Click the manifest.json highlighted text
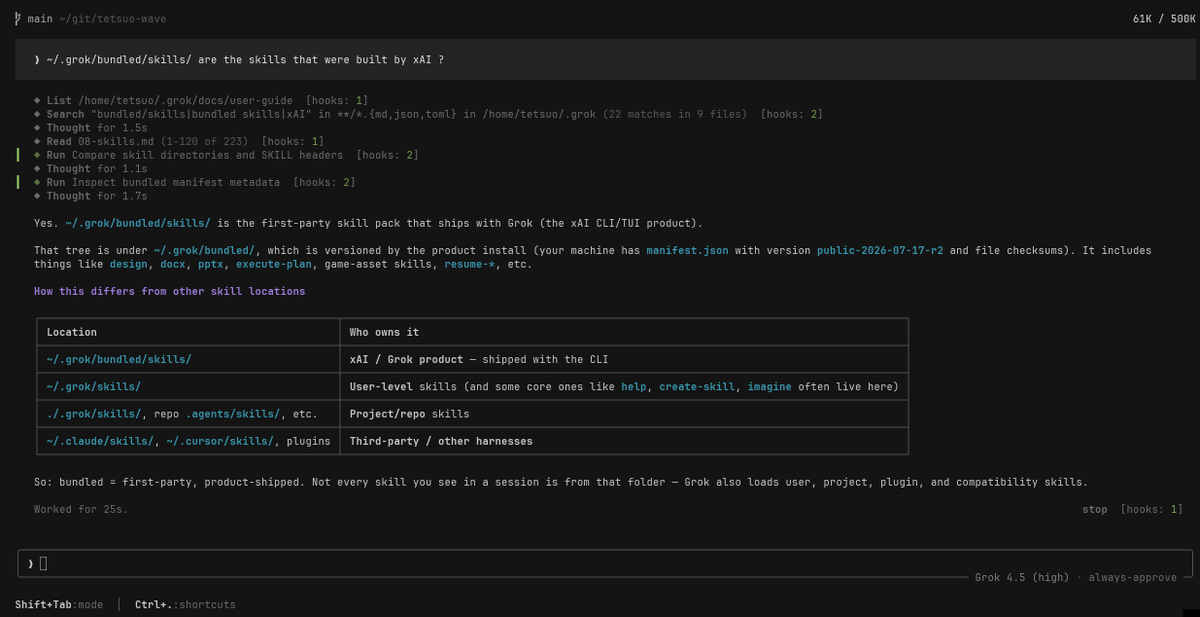 pos(687,251)
